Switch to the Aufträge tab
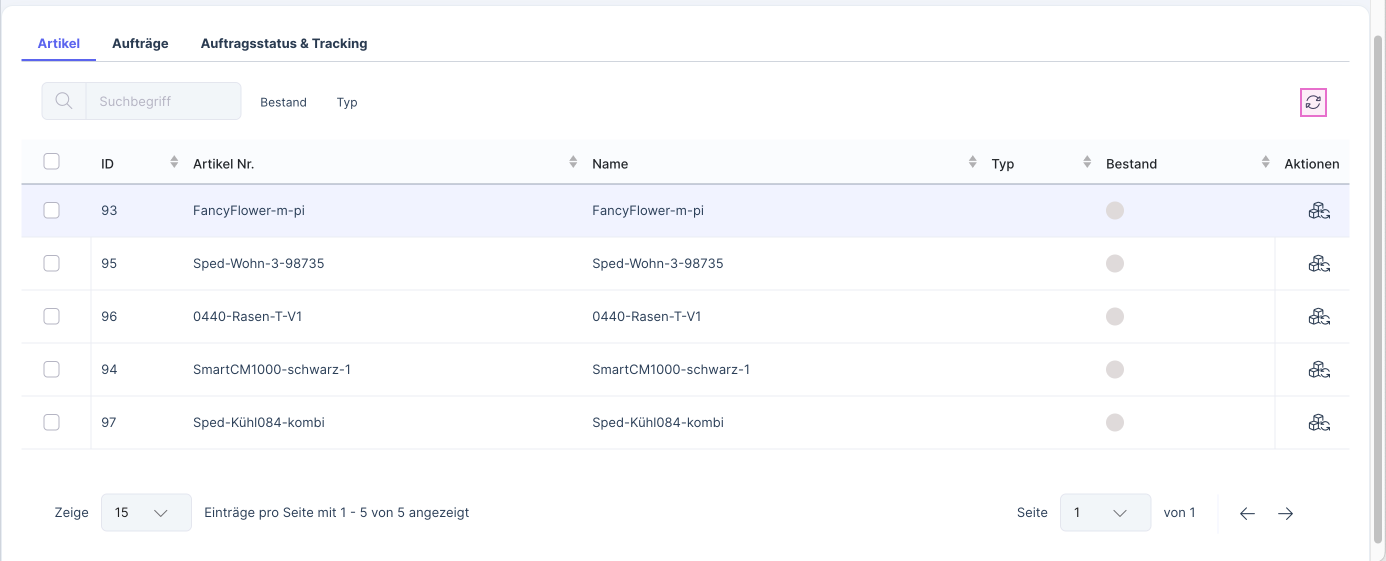This screenshot has height=561, width=1386. pyautogui.click(x=140, y=44)
